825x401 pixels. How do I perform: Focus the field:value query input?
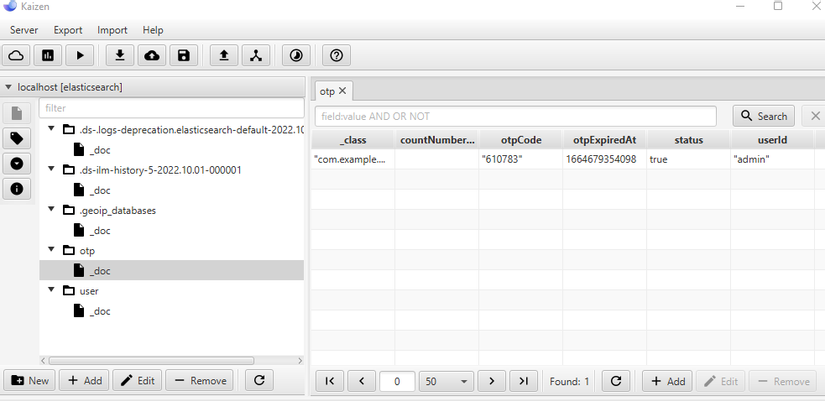pos(516,116)
